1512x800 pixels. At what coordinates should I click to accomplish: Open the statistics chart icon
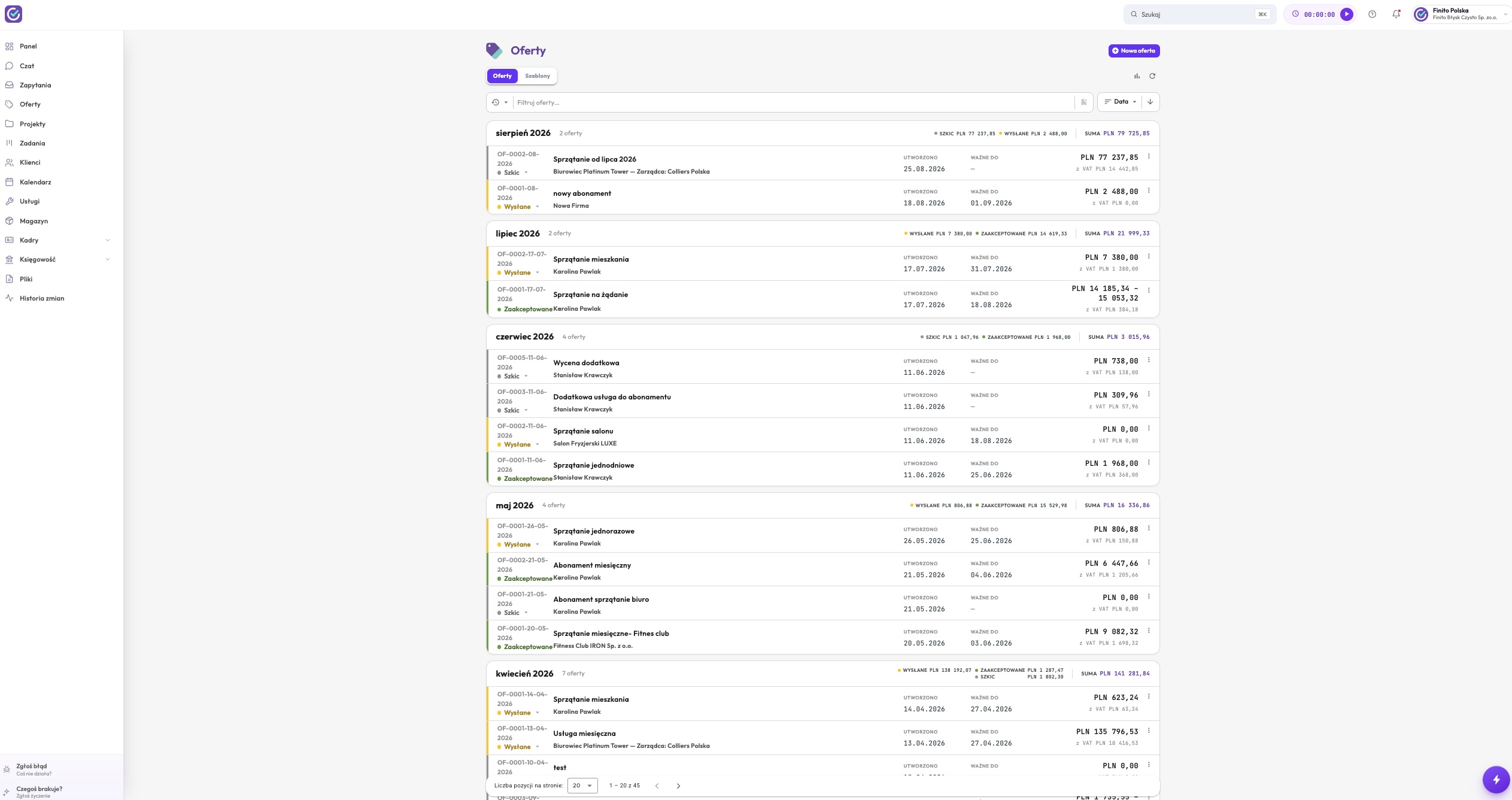tap(1137, 76)
